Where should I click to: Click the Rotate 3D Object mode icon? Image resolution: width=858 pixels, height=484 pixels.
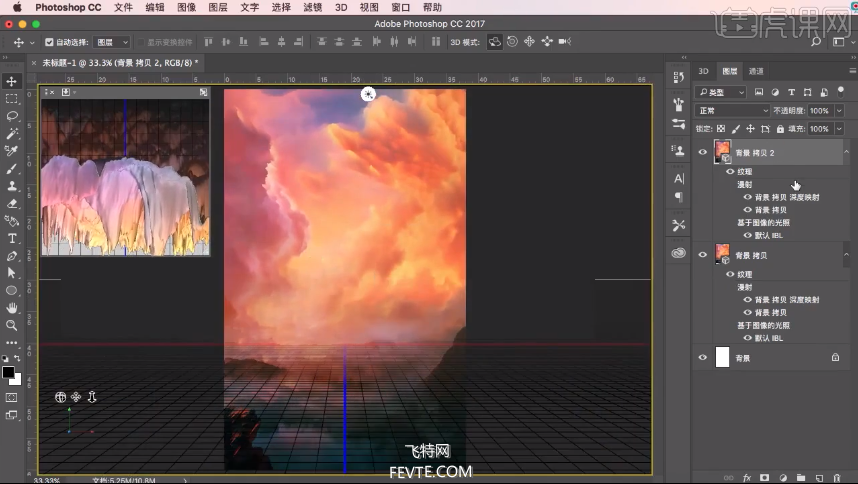(x=495, y=42)
